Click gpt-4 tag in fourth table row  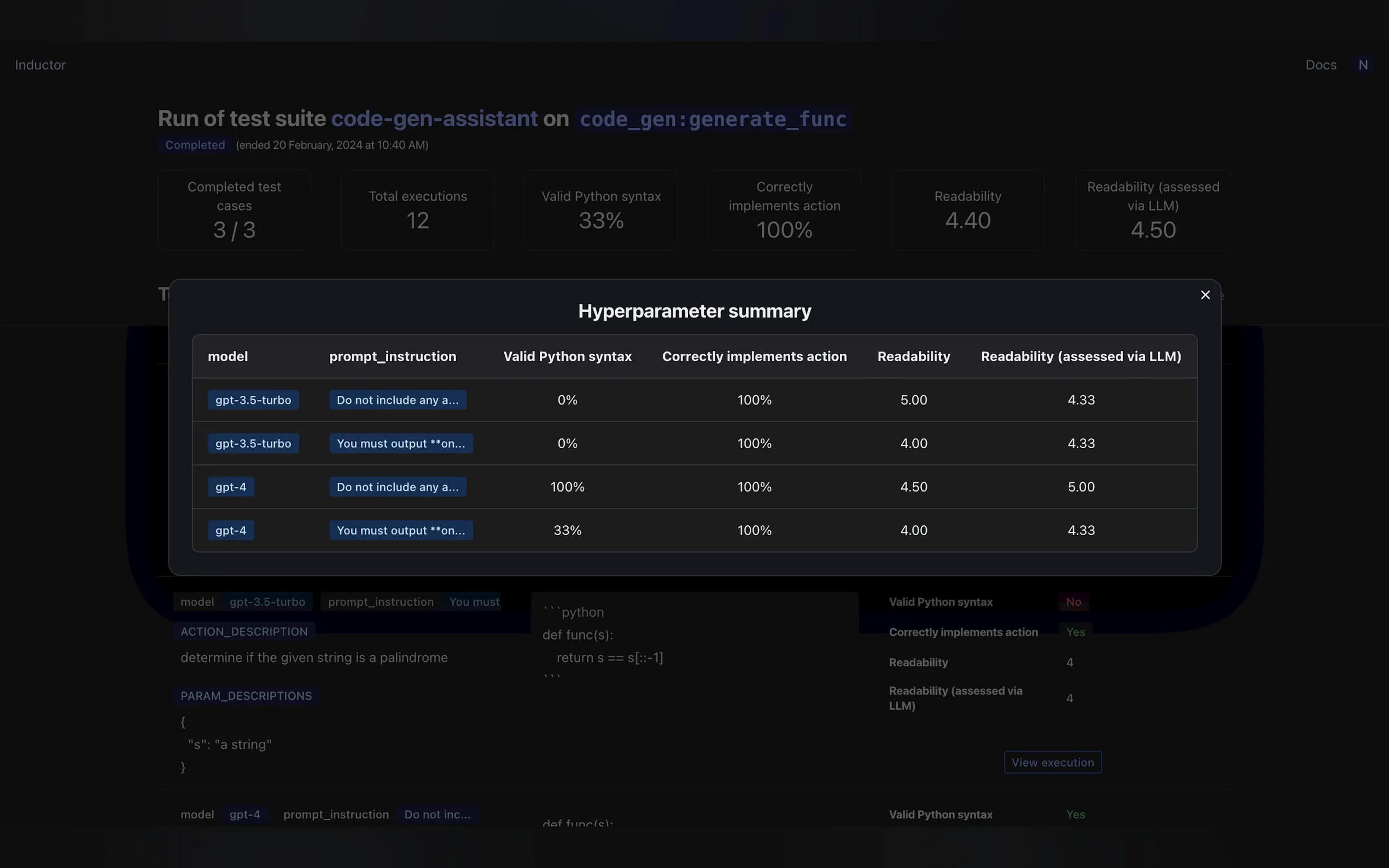[230, 530]
